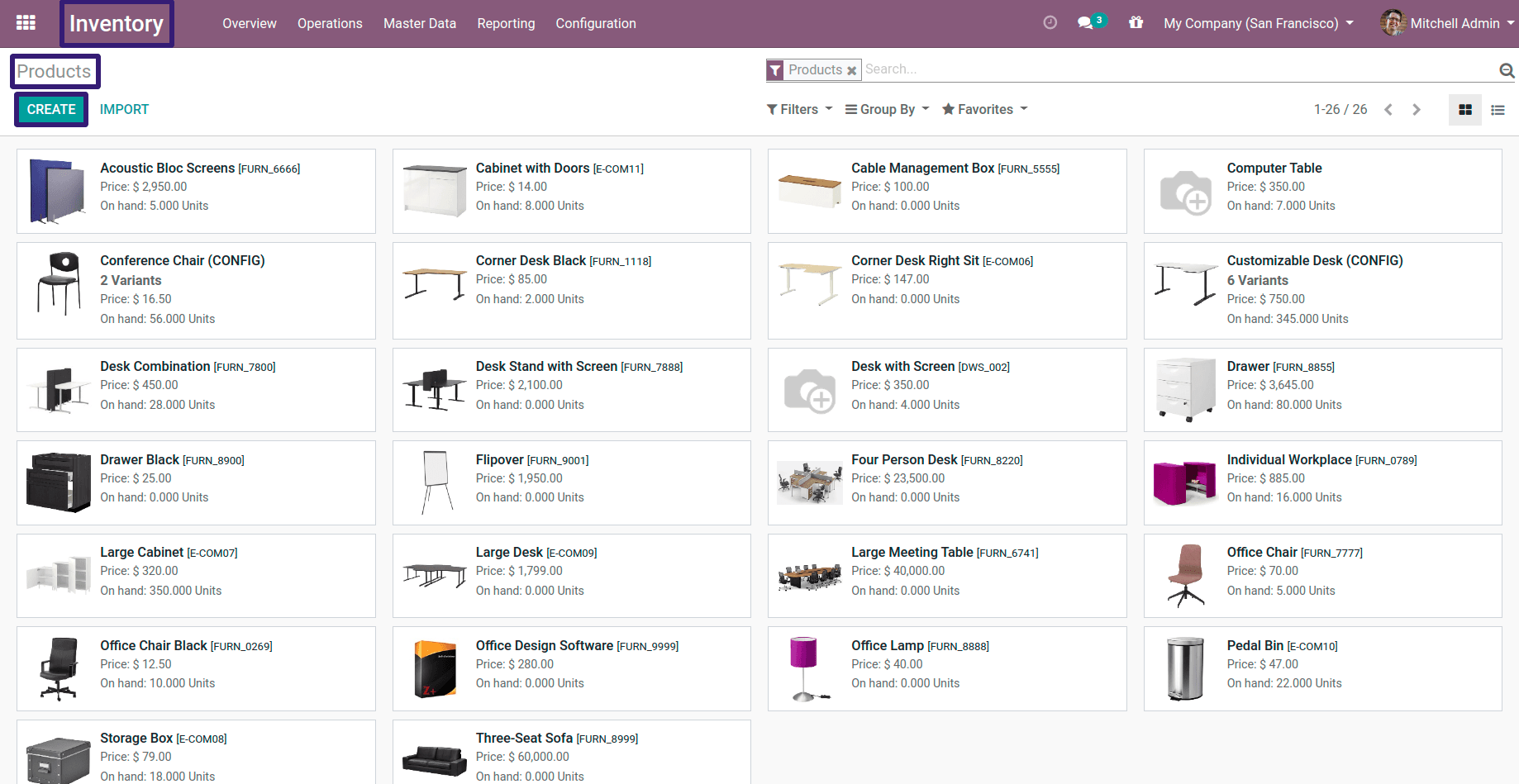The height and width of the screenshot is (784, 1519).
Task: Open the Desk Stand with Screen image
Action: coord(435,390)
